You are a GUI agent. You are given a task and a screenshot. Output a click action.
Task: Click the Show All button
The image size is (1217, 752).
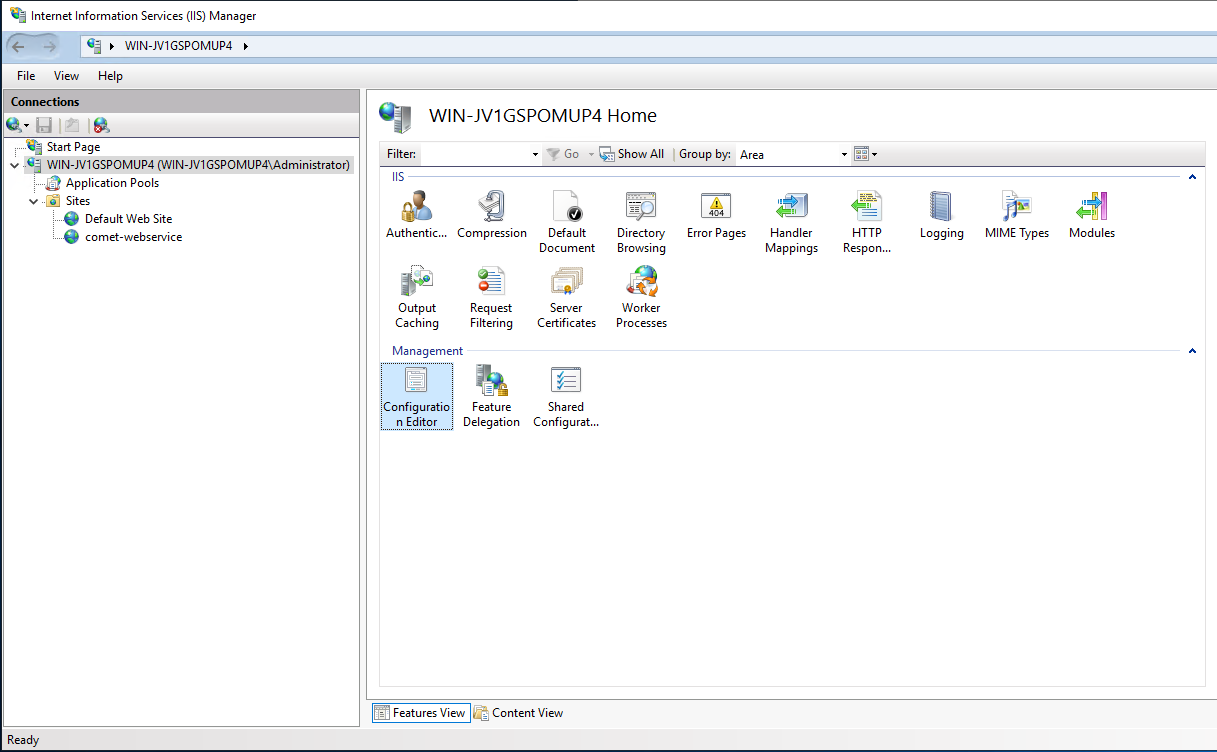(x=632, y=154)
